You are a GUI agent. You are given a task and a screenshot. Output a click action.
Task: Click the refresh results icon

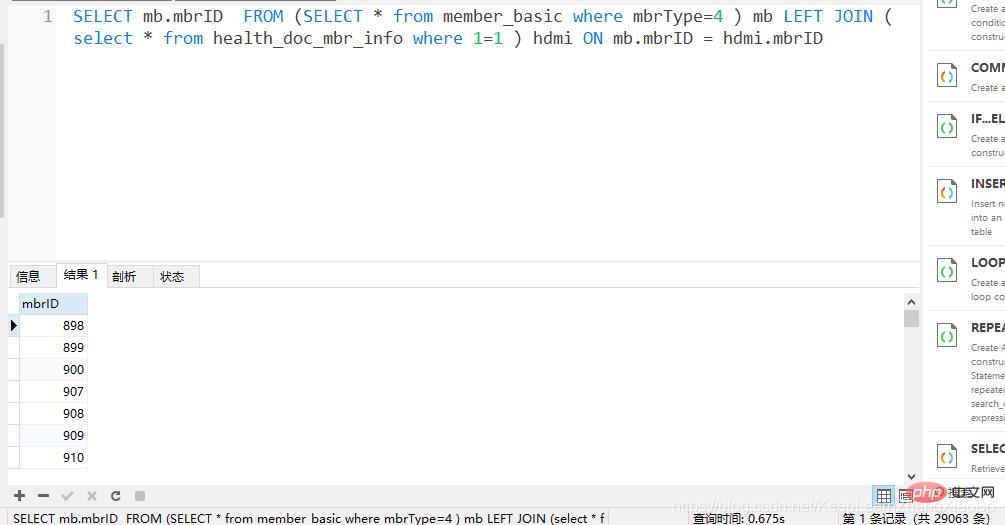pos(115,496)
